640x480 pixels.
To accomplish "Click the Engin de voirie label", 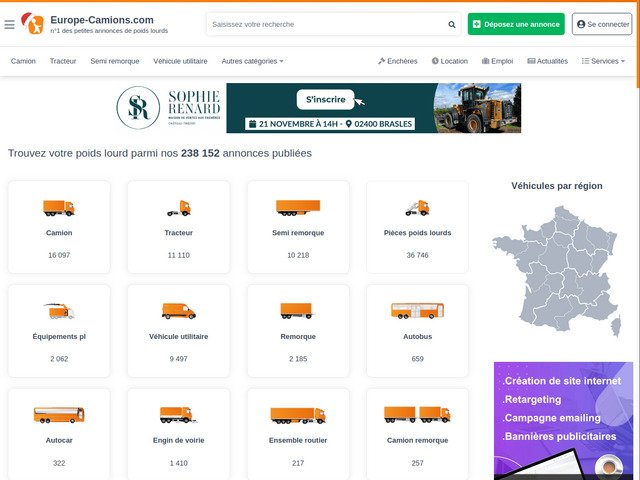I will 178,440.
